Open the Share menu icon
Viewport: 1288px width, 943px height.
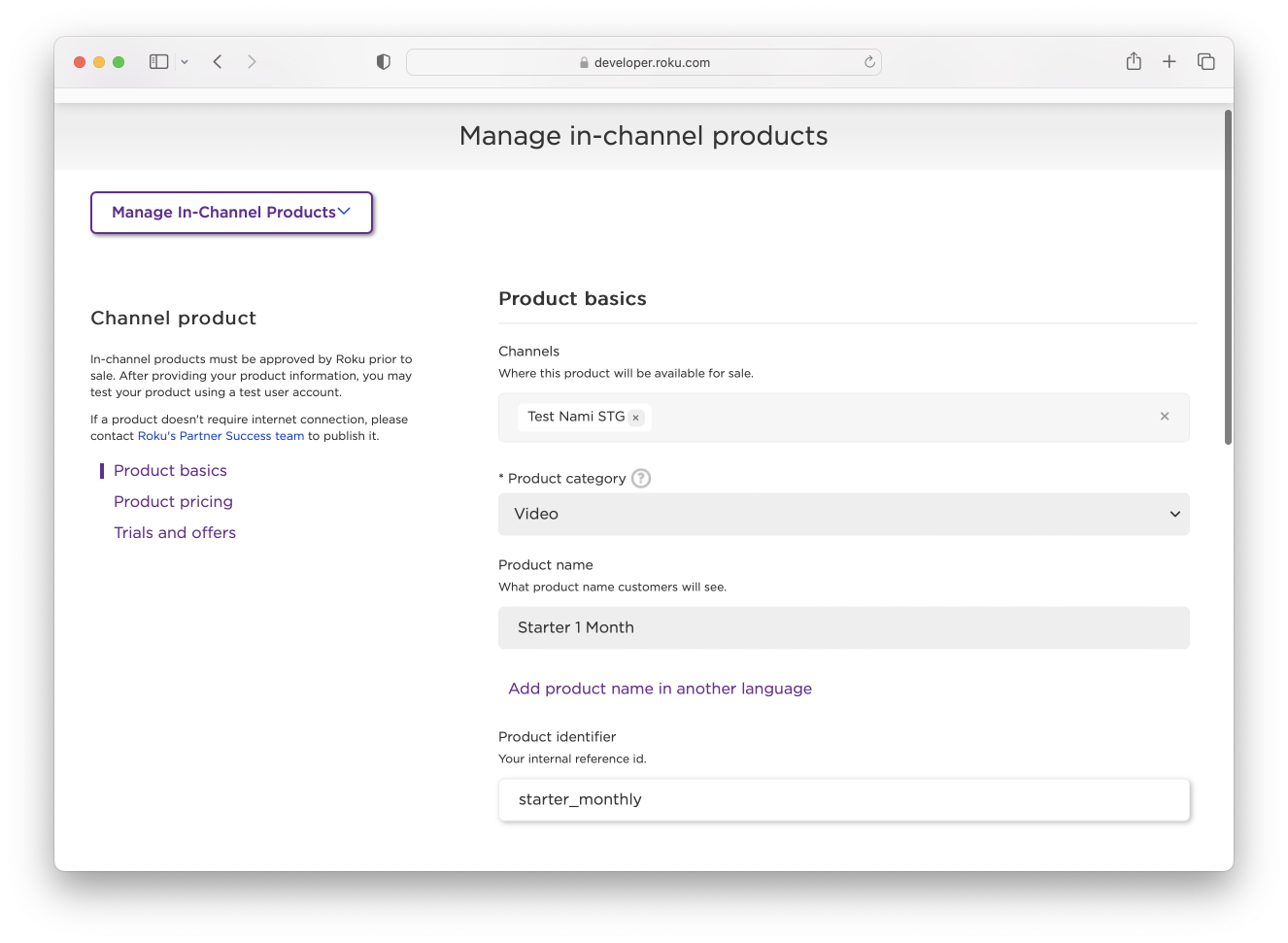click(1134, 62)
